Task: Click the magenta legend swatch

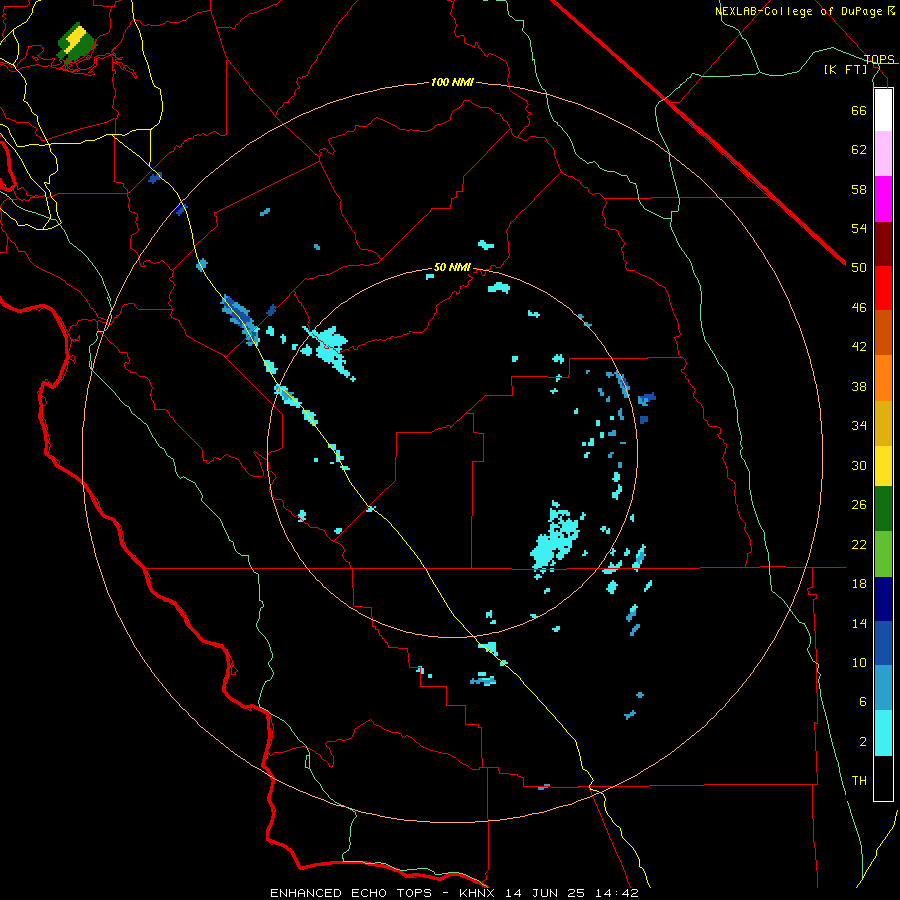Action: pyautogui.click(x=883, y=199)
